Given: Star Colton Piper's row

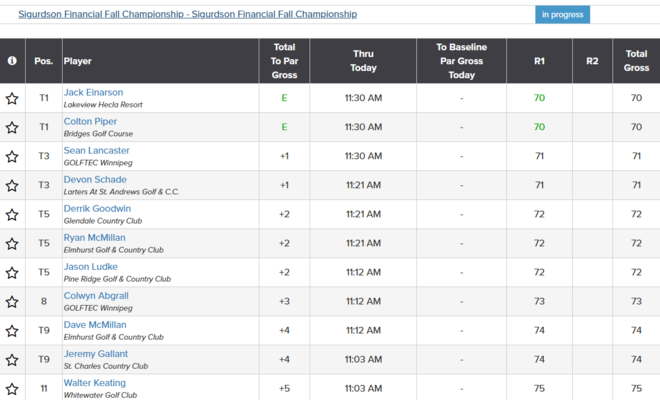Looking at the screenshot, I should (x=12, y=128).
